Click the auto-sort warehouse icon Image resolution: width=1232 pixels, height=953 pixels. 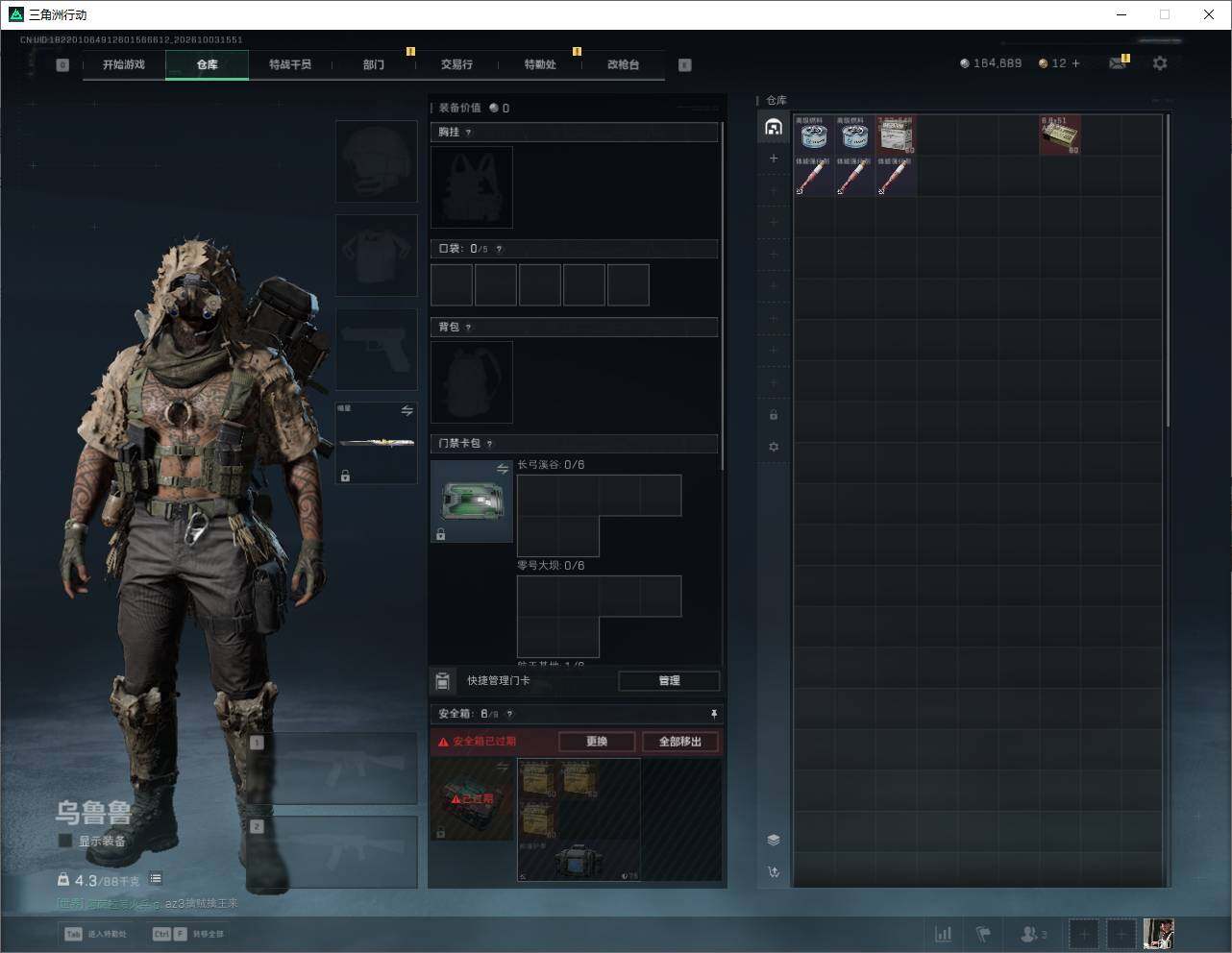click(774, 871)
